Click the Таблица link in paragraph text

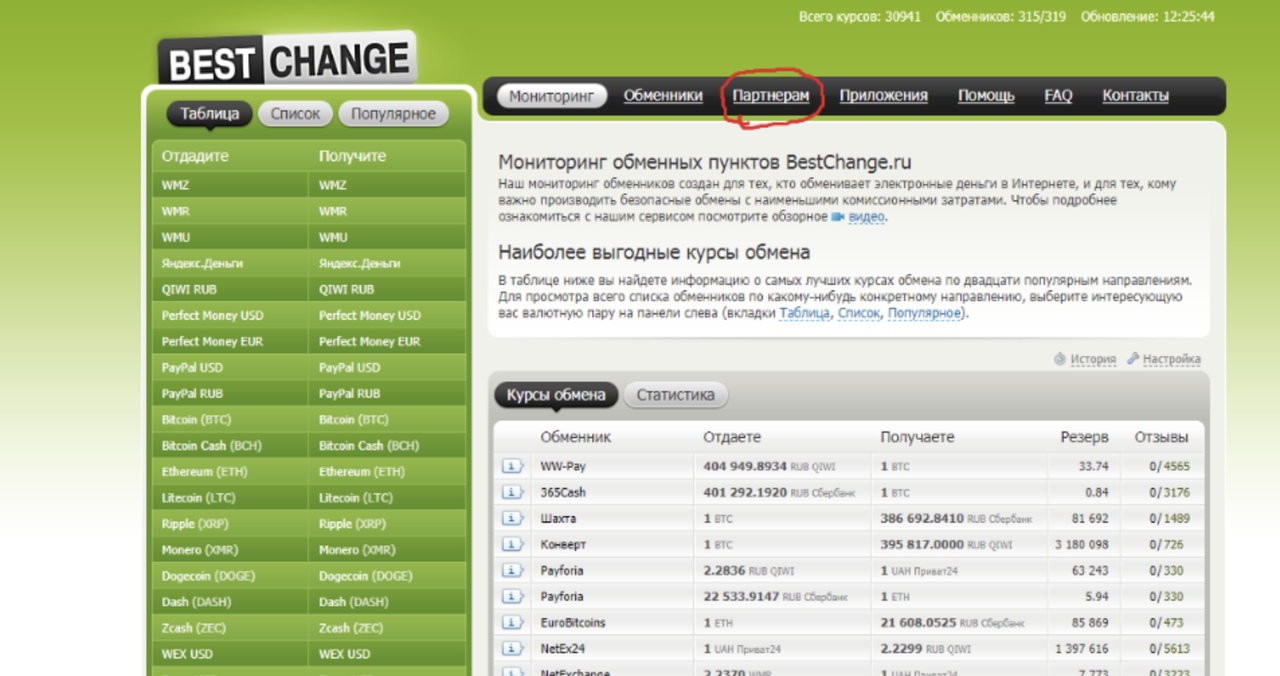(x=804, y=313)
